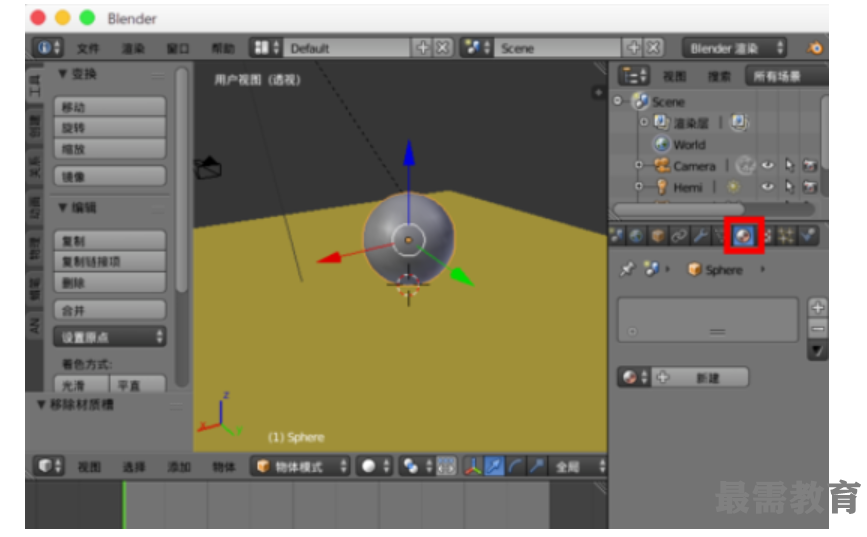Click the minus icon to remove material slot
867x537 pixels.
[817, 329]
